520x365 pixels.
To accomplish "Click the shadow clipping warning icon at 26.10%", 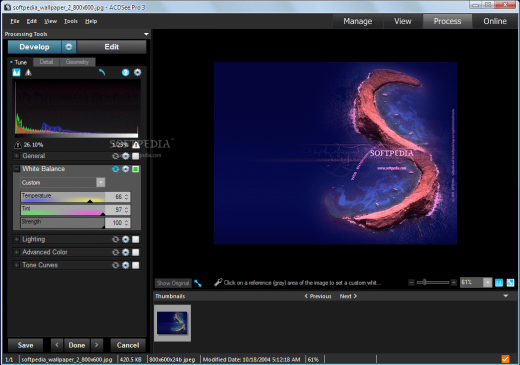I will tap(18, 145).
